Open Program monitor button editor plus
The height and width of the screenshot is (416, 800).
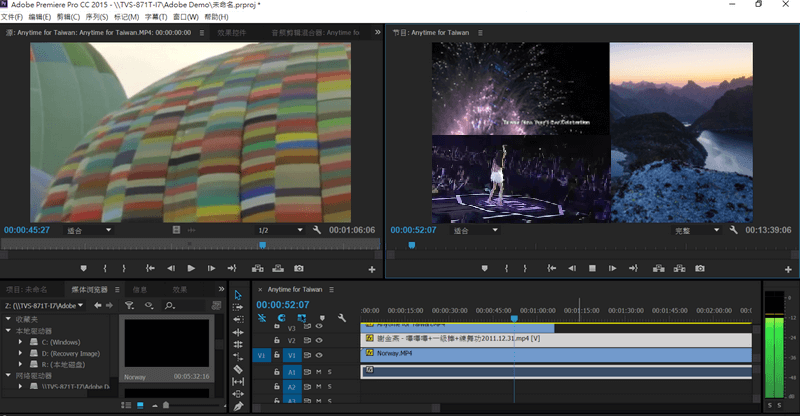(x=788, y=269)
